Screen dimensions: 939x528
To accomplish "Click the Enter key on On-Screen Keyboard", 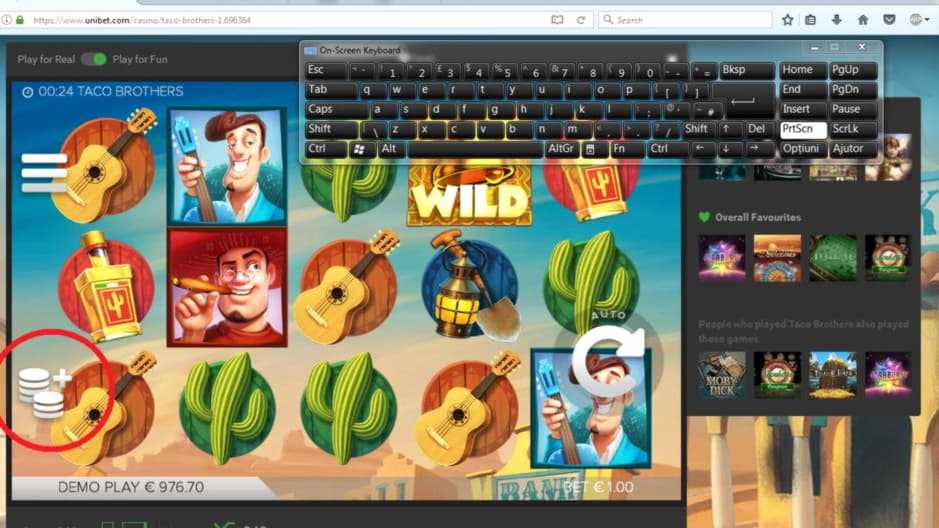I will 743,100.
